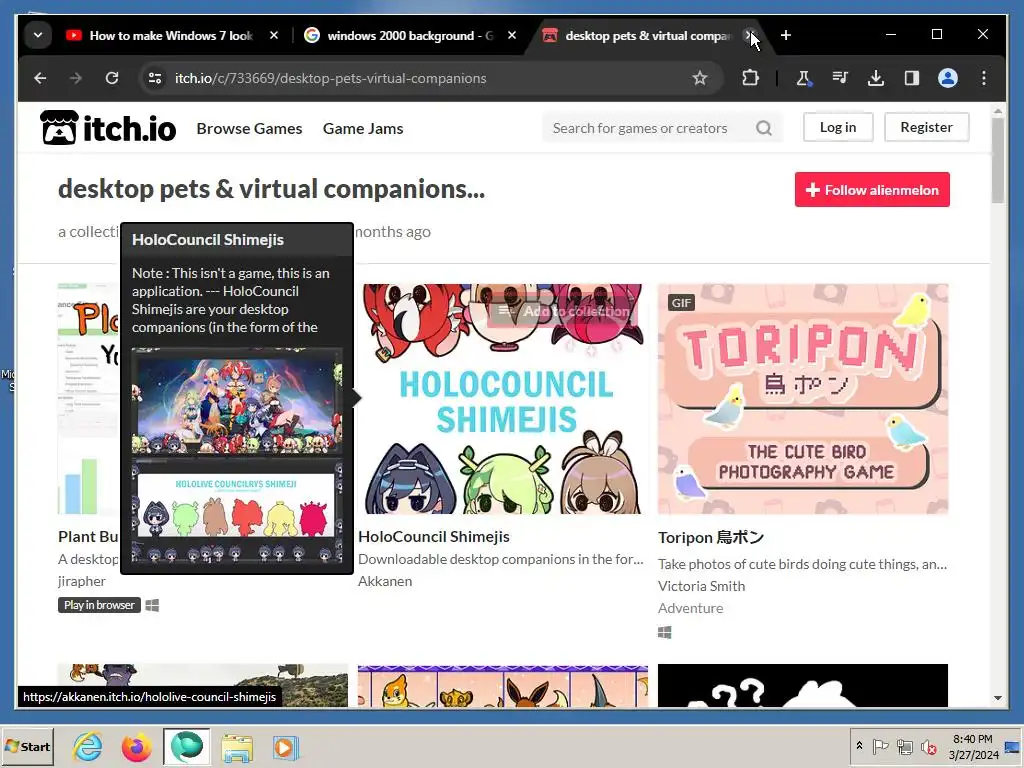Screen dimensions: 1024x768
Task: Click 'Add to collection' on HoloCouncil Shimejis
Action: [x=563, y=312]
